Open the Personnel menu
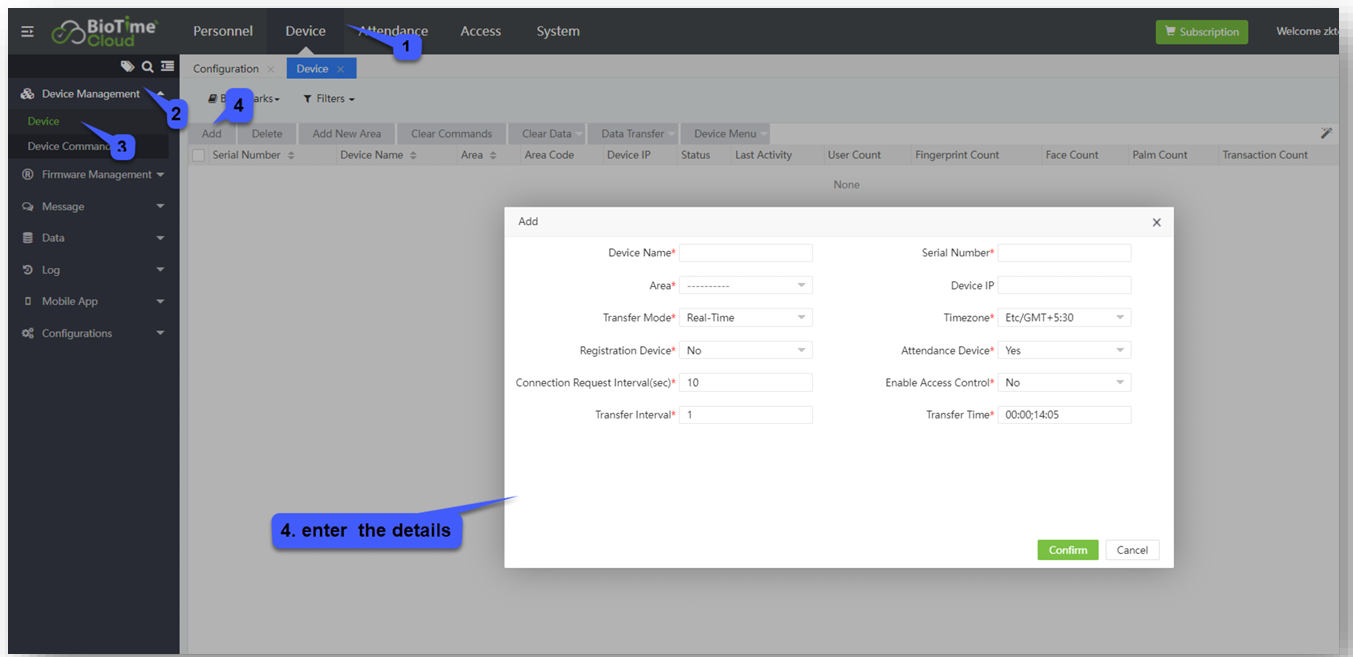Viewport: 1353px width, 657px height. (223, 31)
